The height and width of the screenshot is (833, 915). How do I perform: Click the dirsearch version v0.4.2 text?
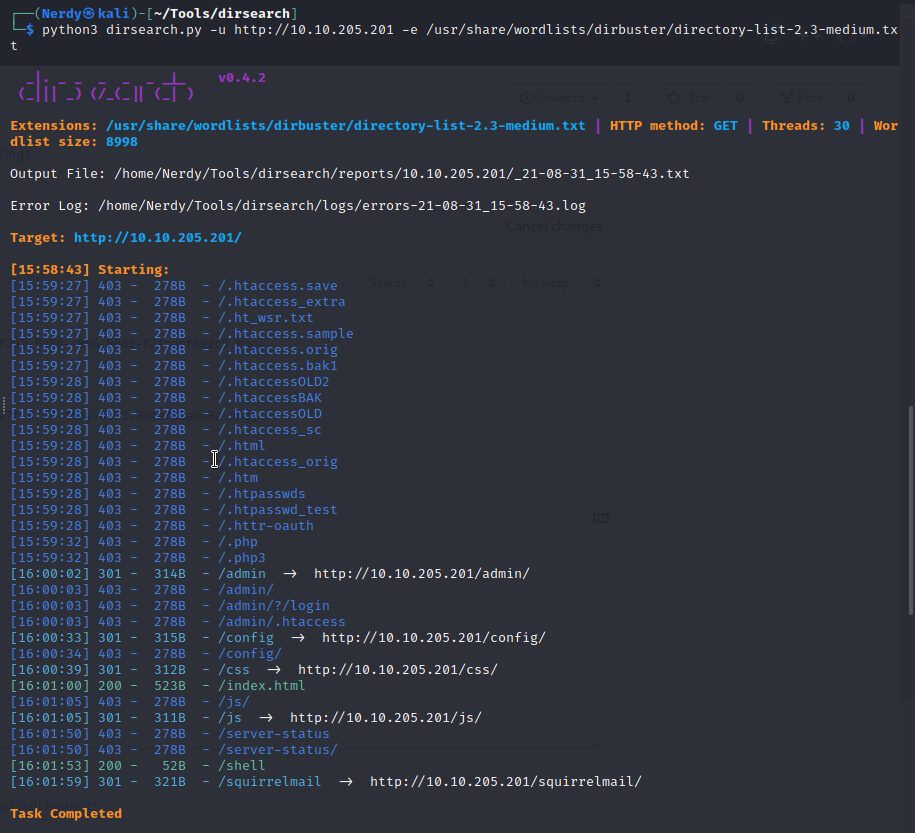[x=242, y=78]
